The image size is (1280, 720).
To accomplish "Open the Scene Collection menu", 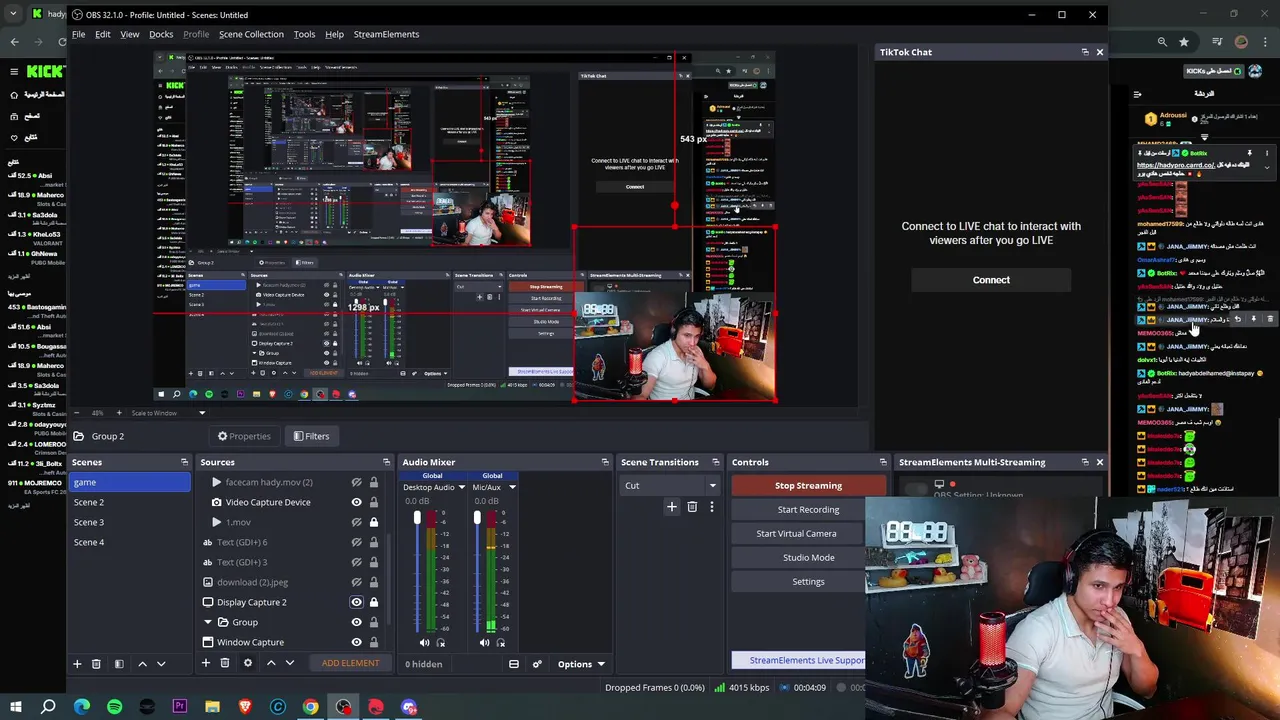I will (251, 34).
